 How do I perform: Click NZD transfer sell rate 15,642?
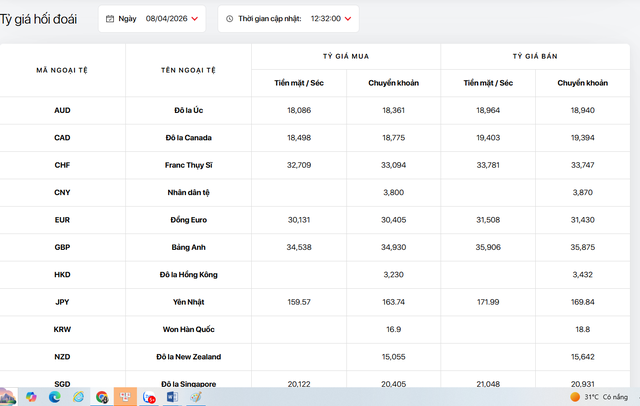click(582, 357)
